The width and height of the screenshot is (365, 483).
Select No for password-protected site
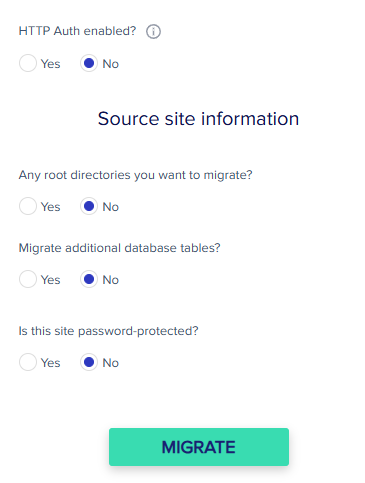point(89,362)
